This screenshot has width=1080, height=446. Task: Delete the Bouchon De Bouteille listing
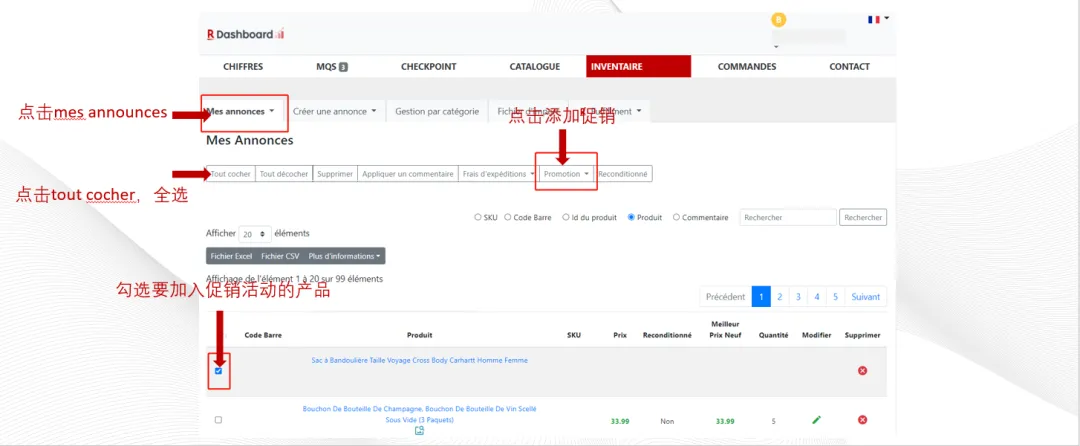coord(862,420)
